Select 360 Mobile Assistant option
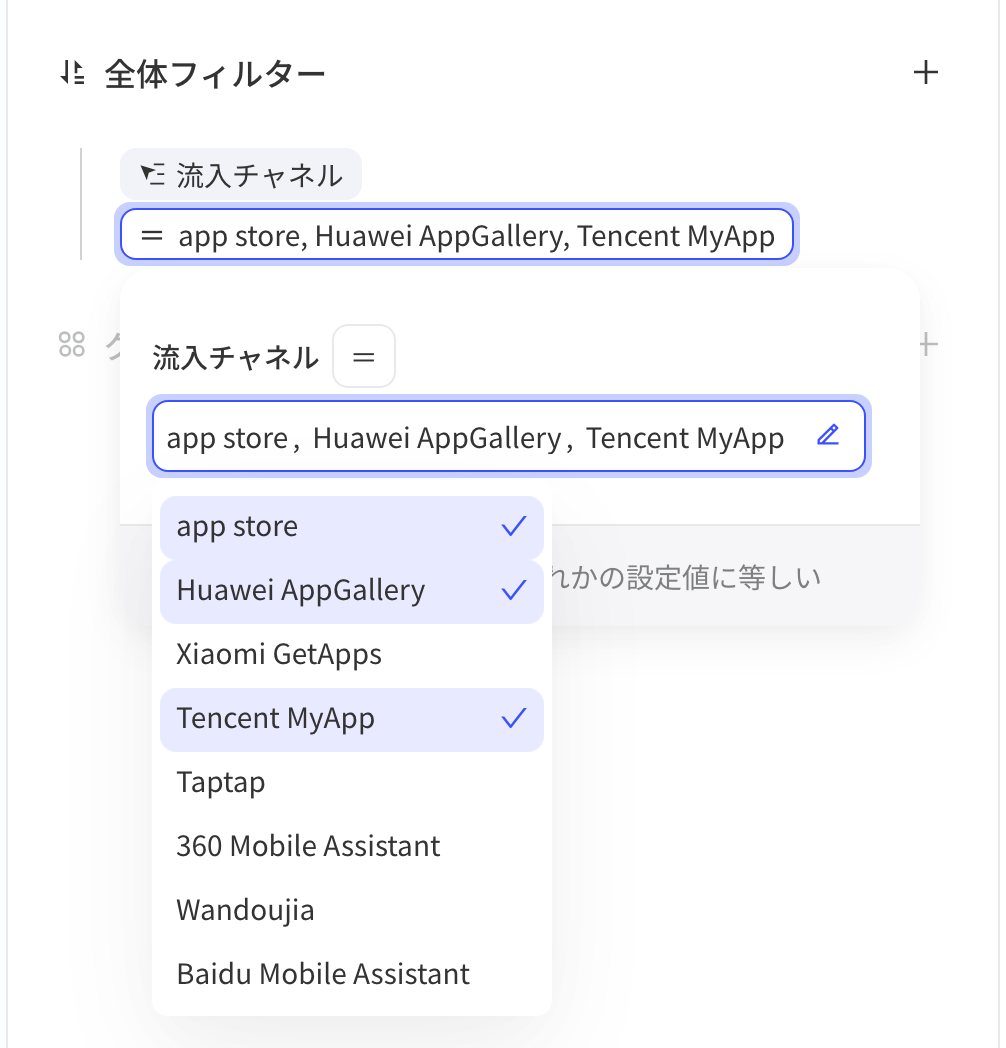This screenshot has height=1048, width=1006. click(352, 847)
